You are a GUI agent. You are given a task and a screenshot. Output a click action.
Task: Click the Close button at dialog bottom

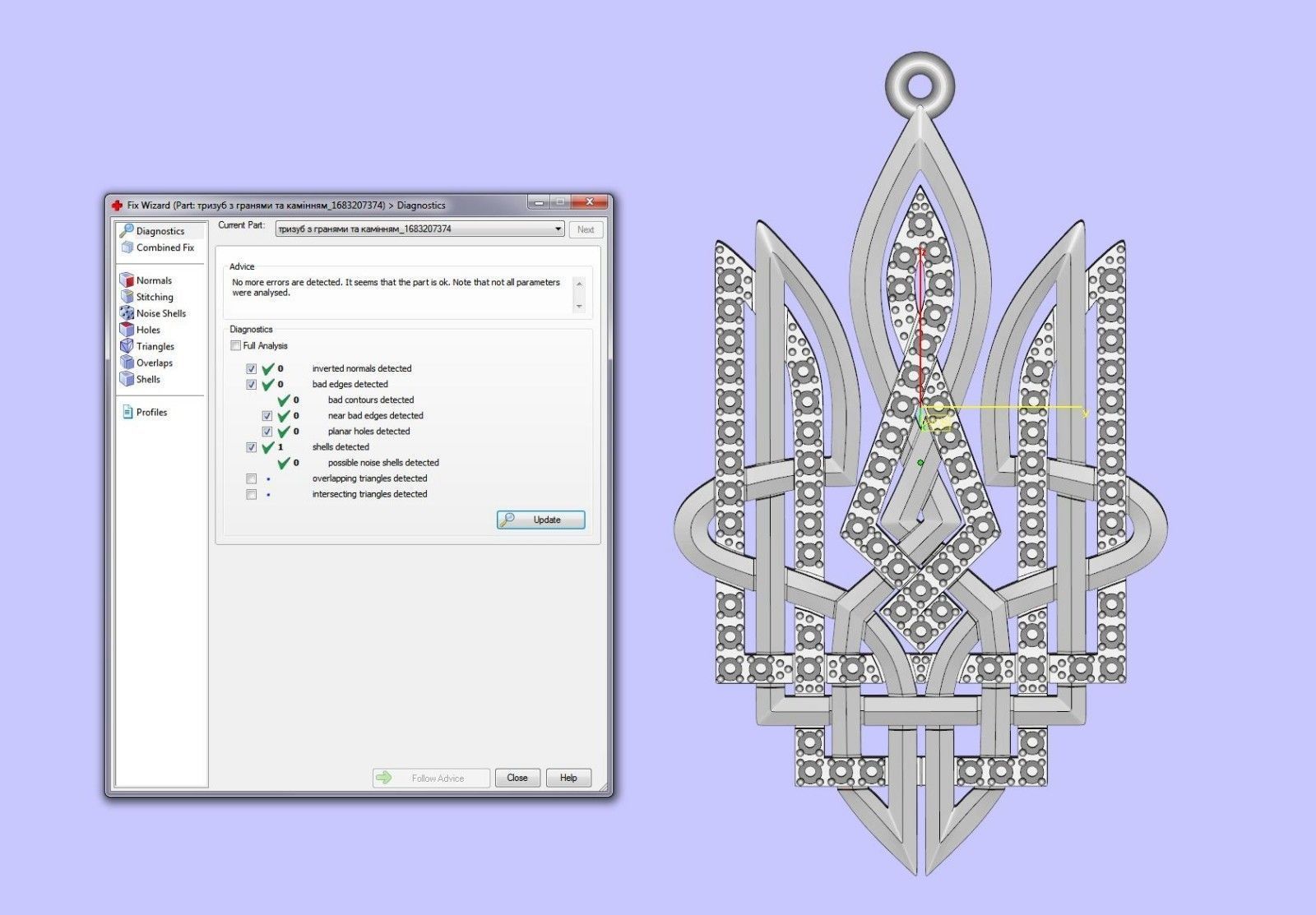[517, 778]
